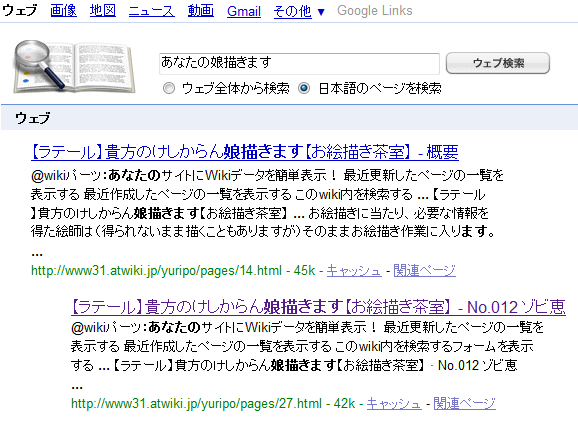Click the search query input field
The height and width of the screenshot is (424, 578).
(299, 63)
